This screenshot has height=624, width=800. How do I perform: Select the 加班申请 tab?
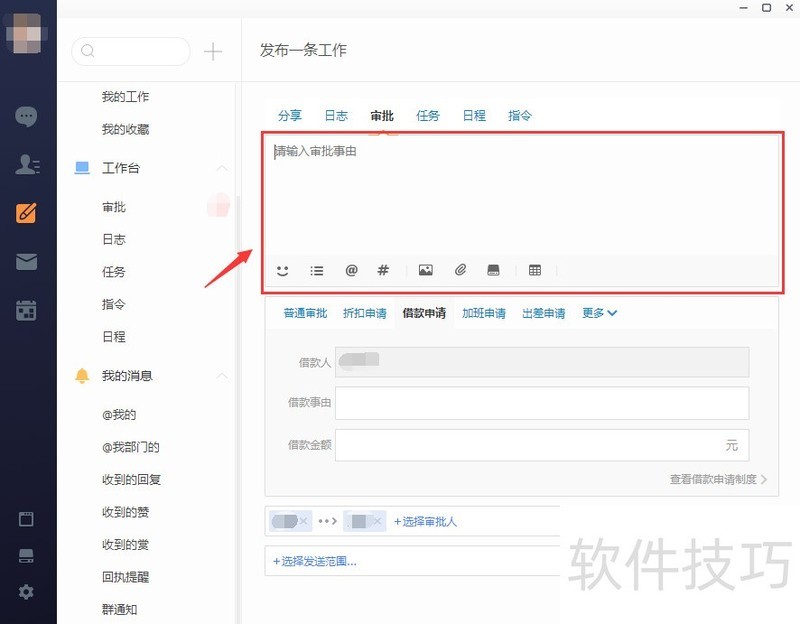click(x=483, y=313)
